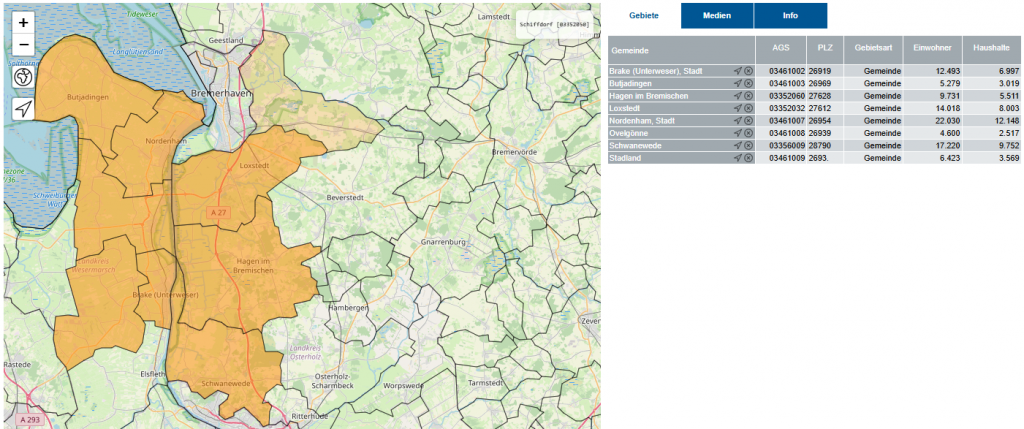The width and height of the screenshot is (1024, 429).
Task: Click the Bremerhaven label on the map
Action: tap(224, 91)
